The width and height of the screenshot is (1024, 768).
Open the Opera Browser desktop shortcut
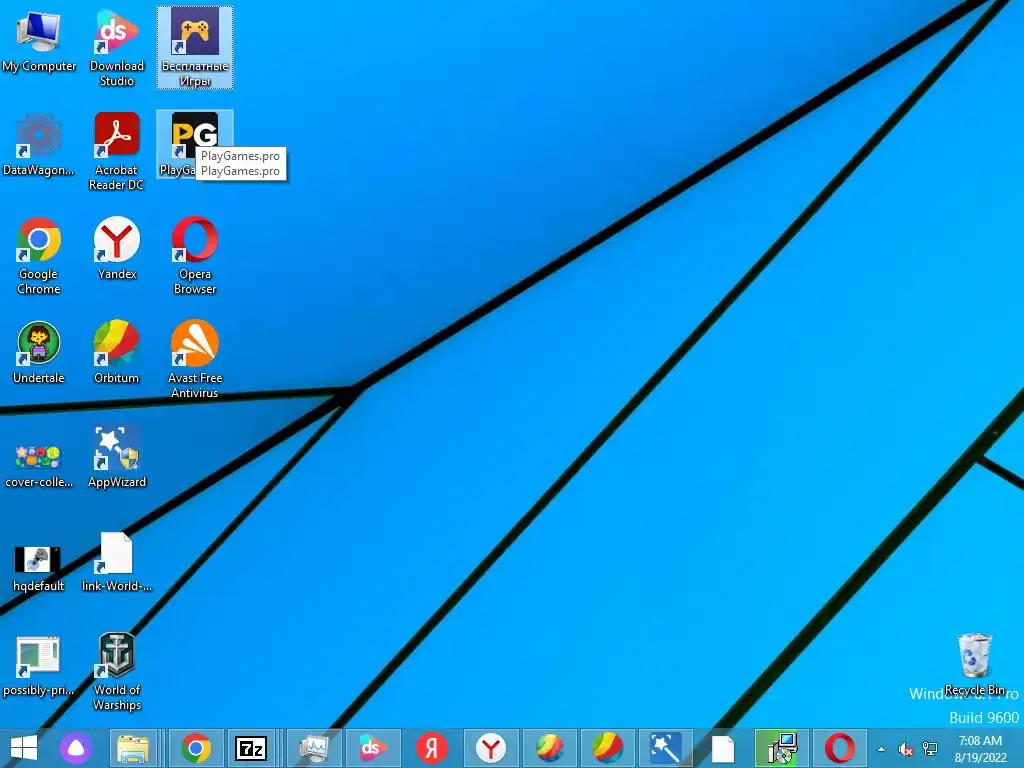tap(195, 256)
